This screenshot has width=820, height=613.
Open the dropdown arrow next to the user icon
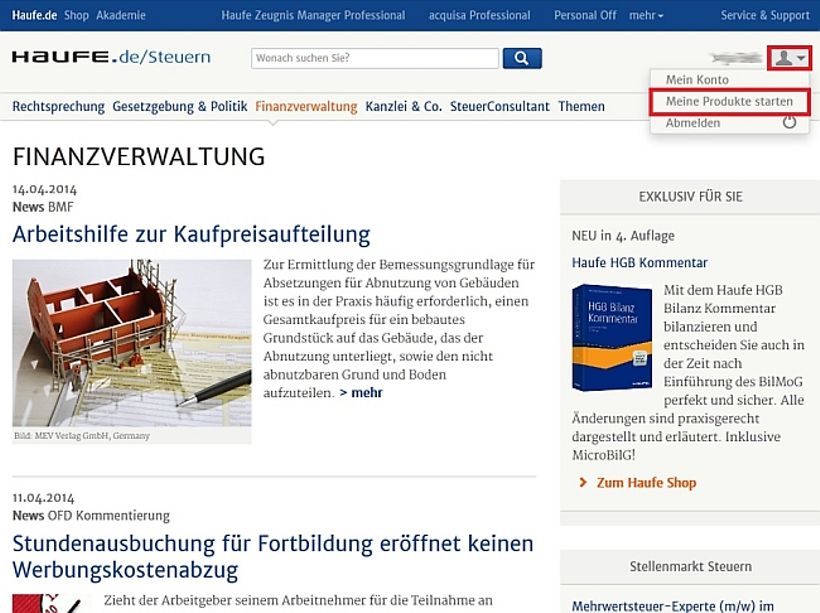click(x=801, y=58)
